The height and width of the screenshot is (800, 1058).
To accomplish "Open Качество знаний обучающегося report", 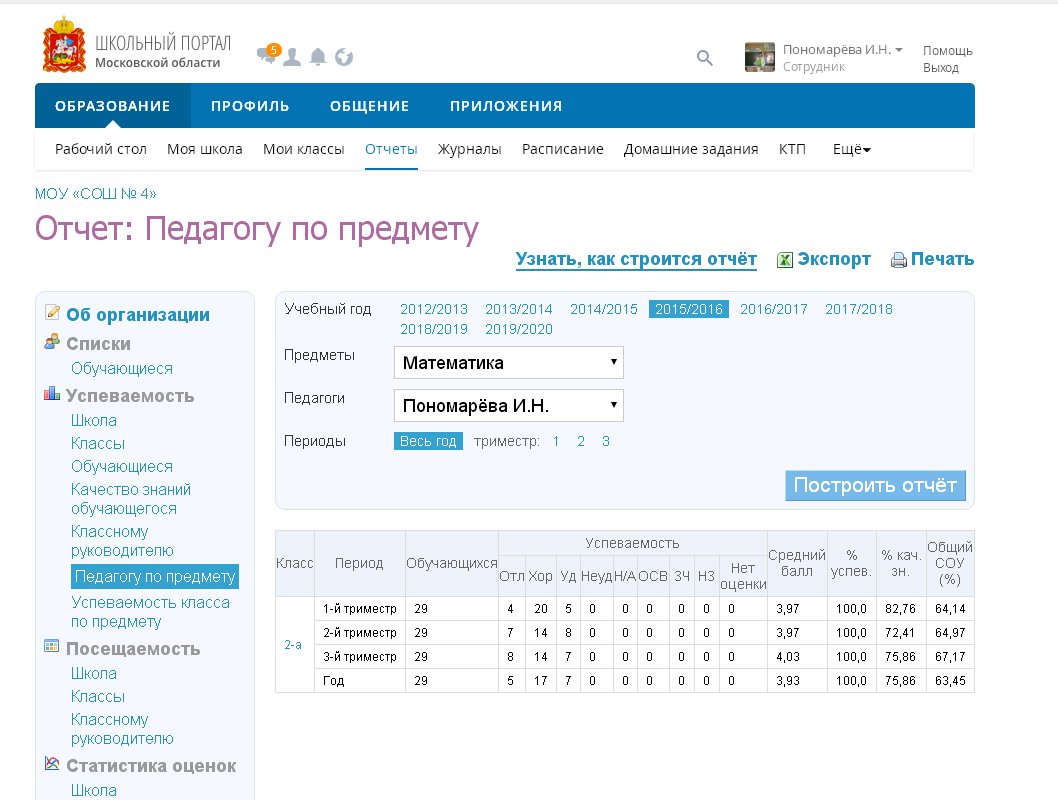I will tap(131, 498).
